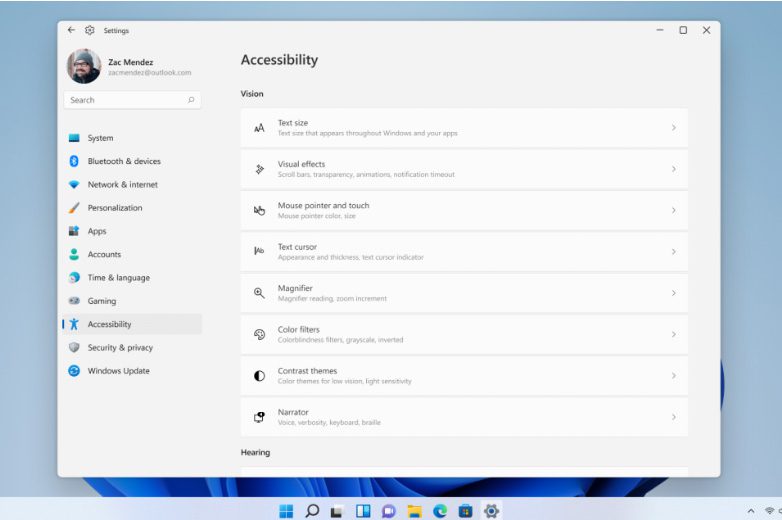Open Time & language label
This screenshot has width=782, height=520.
(119, 278)
